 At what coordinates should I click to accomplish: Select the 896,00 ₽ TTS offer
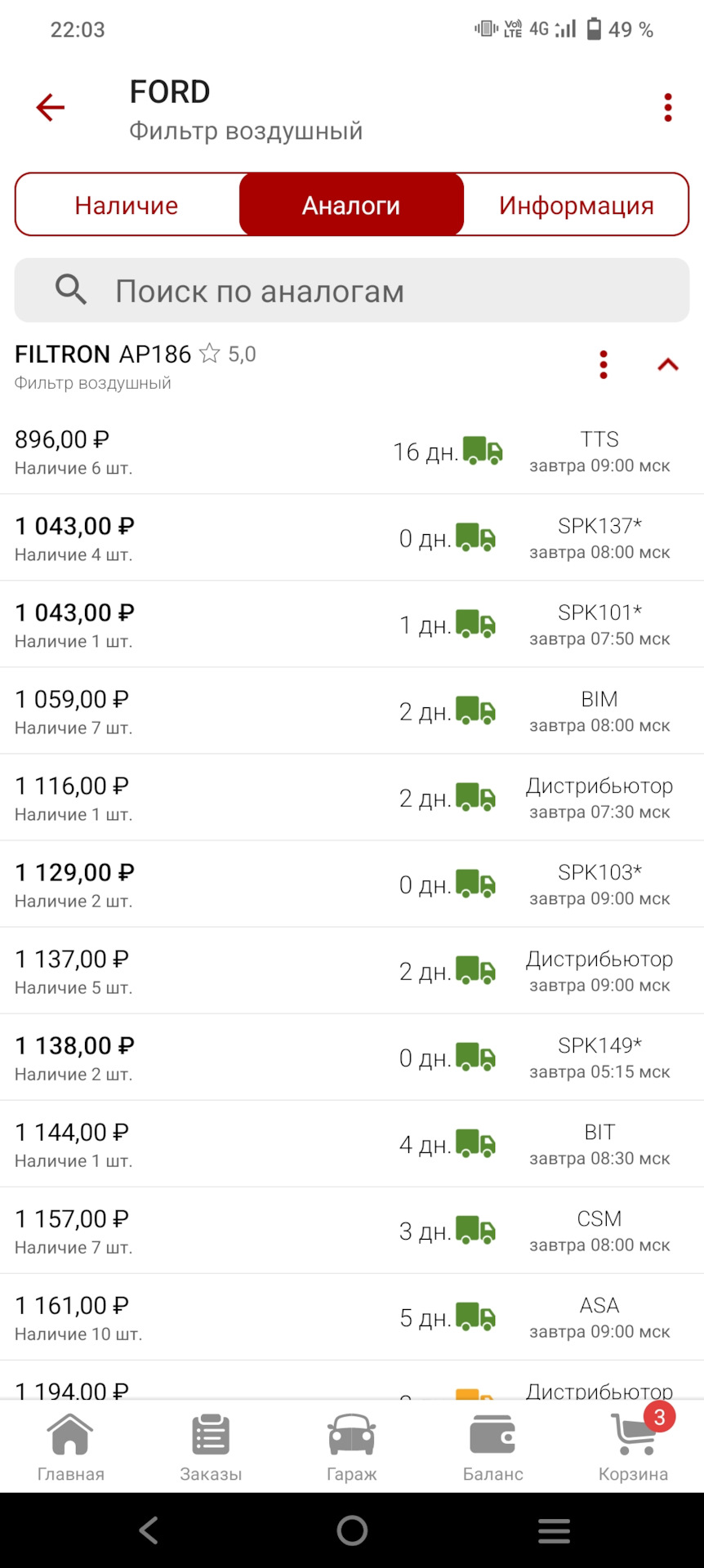click(352, 452)
